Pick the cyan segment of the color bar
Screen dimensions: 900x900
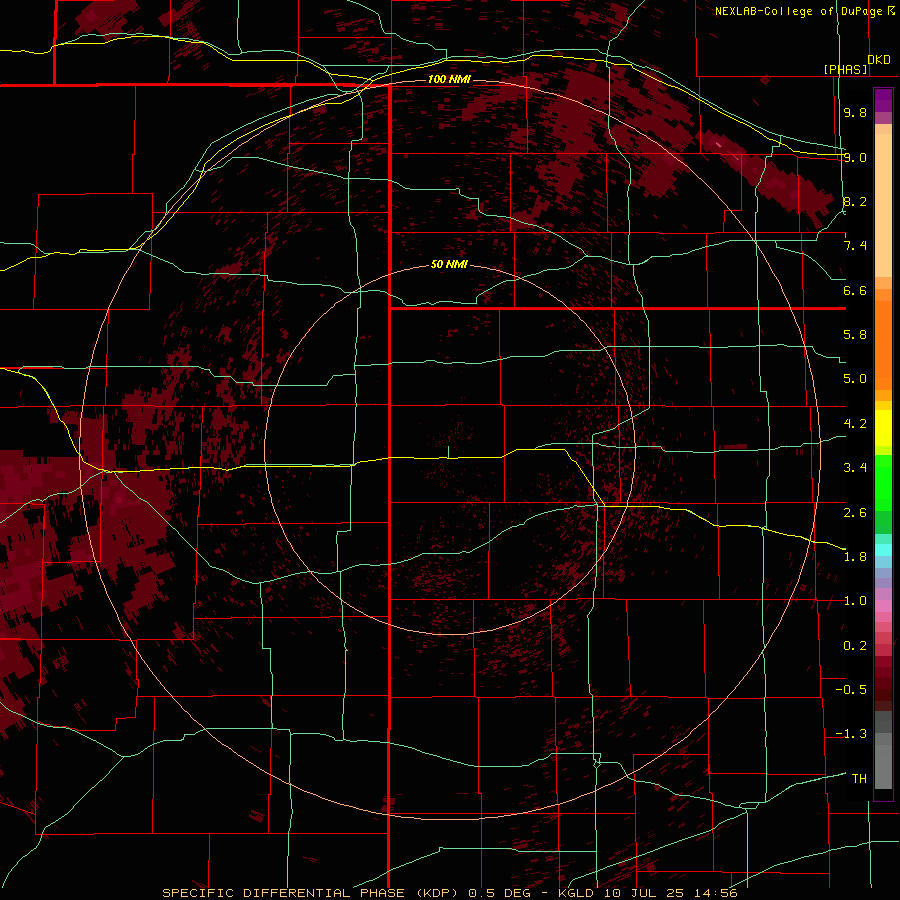click(x=883, y=550)
